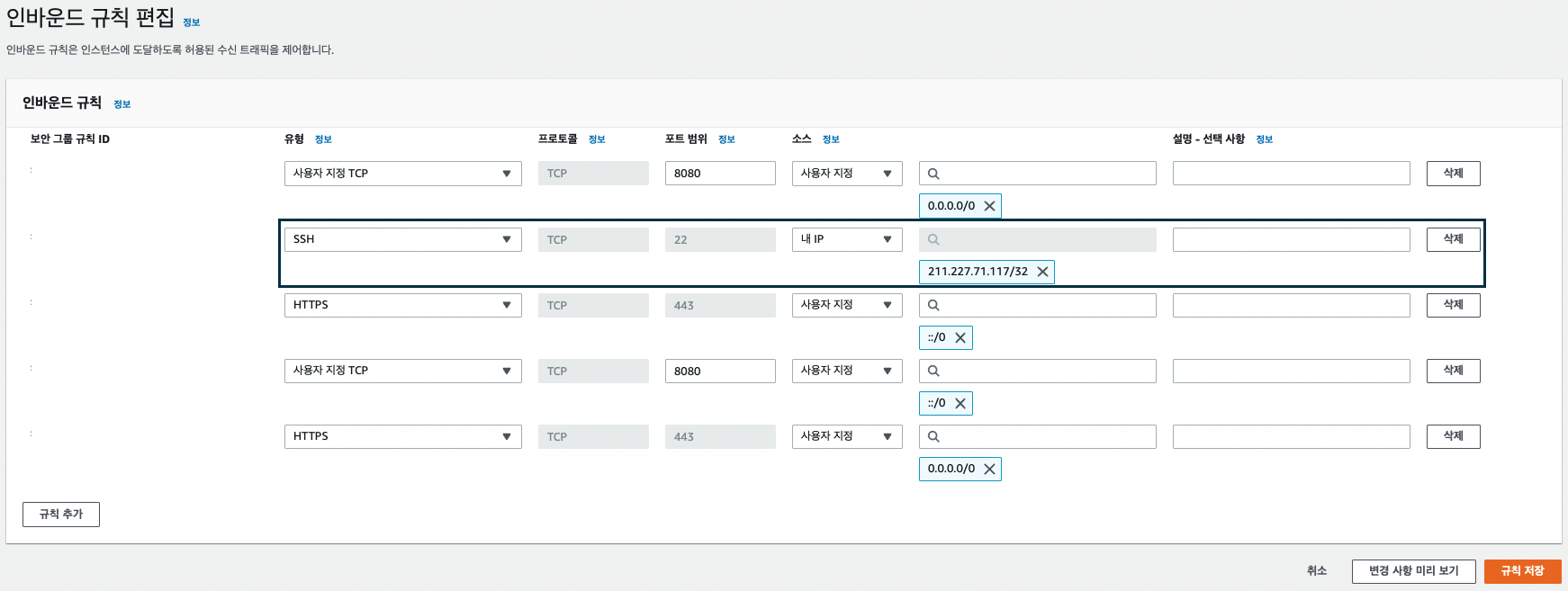Open 정보 link next to 포트 범위 header
The width and height of the screenshot is (1568, 591).
click(x=727, y=139)
